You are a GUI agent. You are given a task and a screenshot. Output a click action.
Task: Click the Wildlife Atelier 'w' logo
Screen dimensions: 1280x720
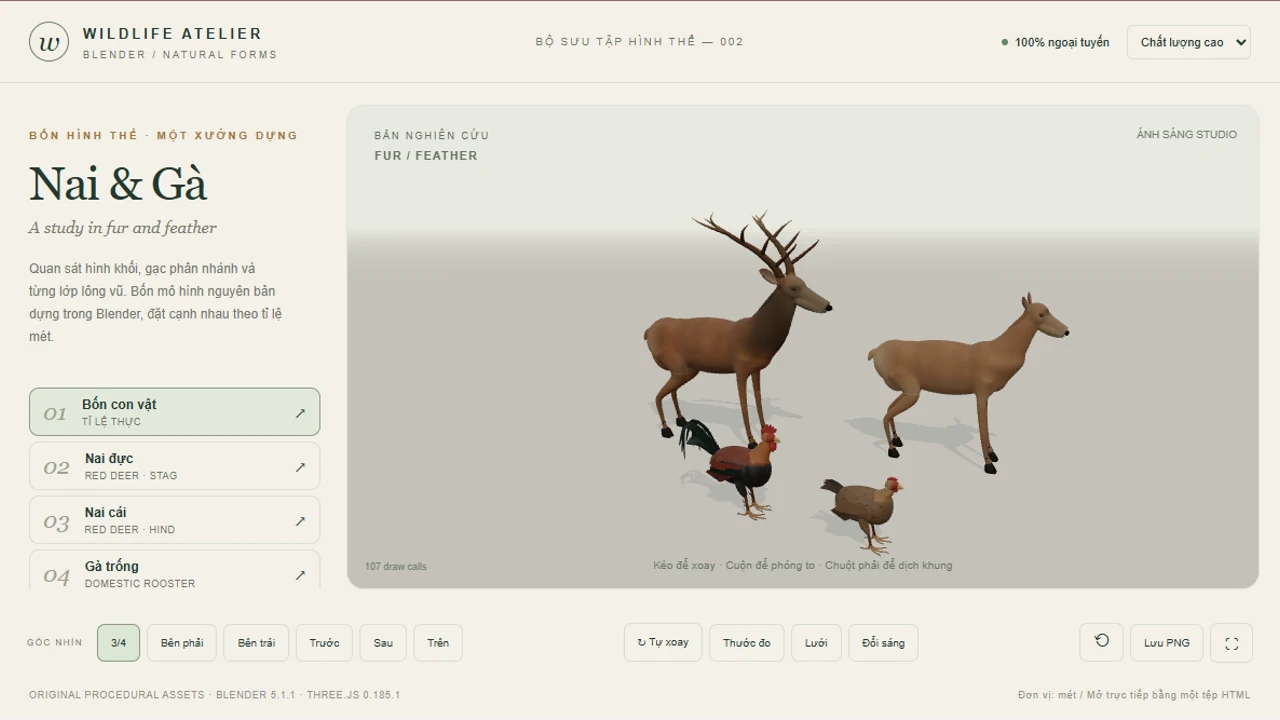(x=49, y=42)
